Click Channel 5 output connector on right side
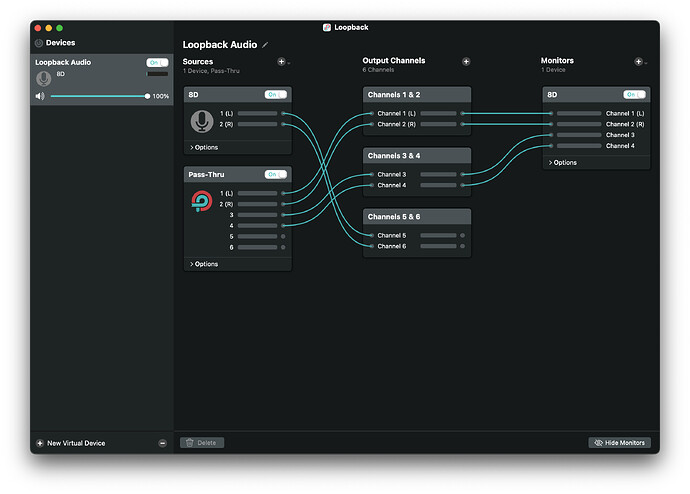Viewport: 690px width, 494px height. (462, 235)
